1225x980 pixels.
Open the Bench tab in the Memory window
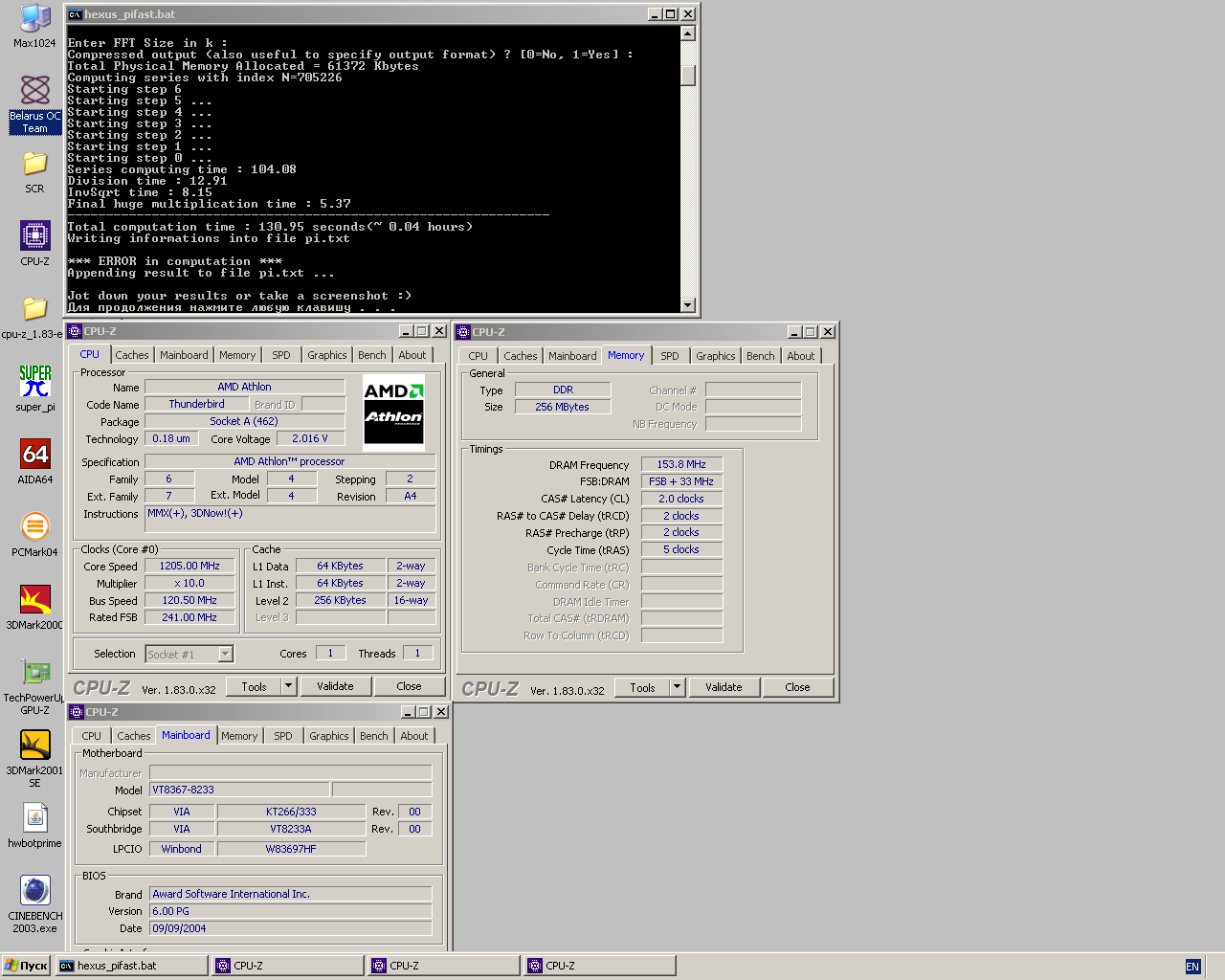point(761,356)
